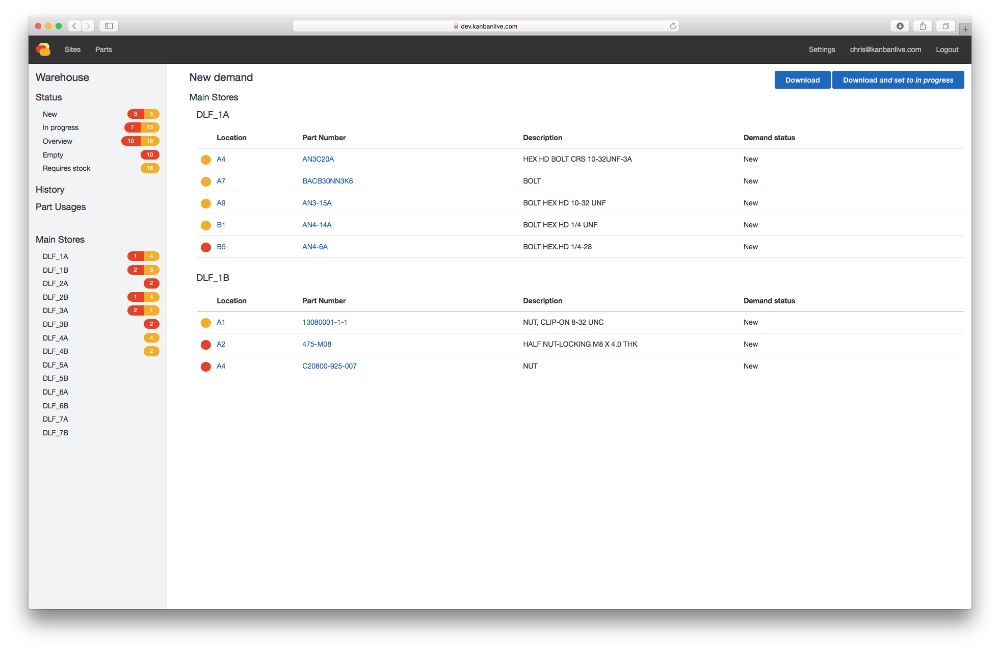Click the red status dot for location B5
This screenshot has height=650, width=1000.
point(206,247)
